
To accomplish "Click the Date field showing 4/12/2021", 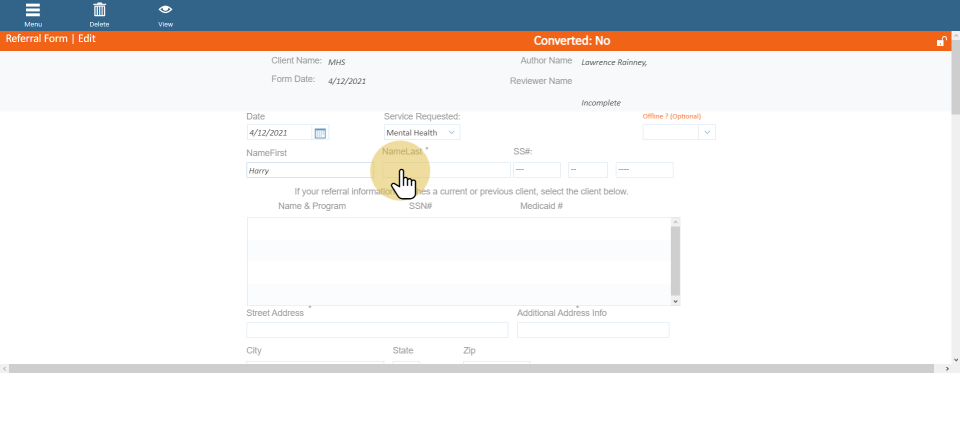I will pos(279,133).
